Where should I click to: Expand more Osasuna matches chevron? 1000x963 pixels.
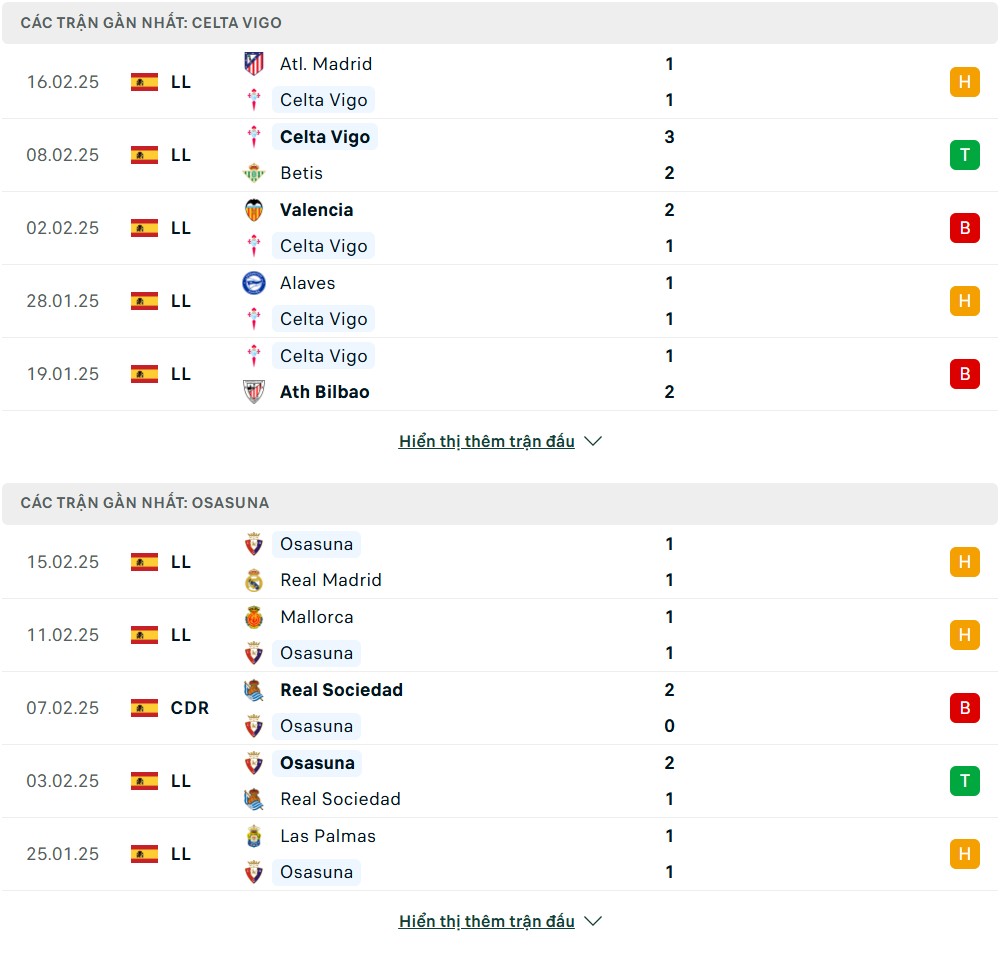(x=593, y=921)
